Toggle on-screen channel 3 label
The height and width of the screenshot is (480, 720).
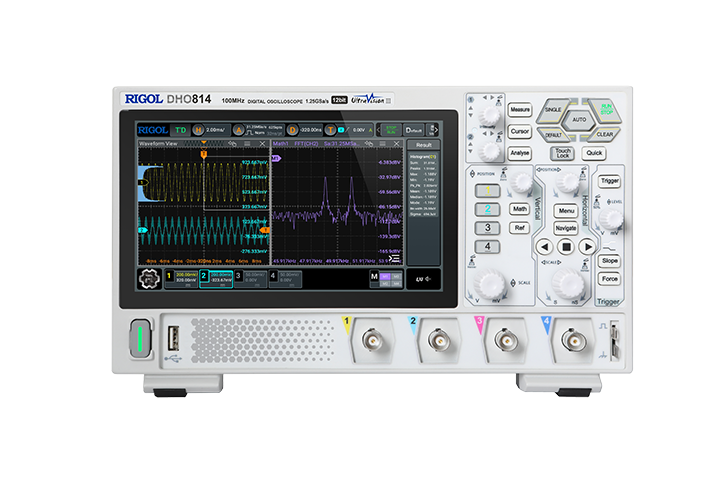coord(238,276)
